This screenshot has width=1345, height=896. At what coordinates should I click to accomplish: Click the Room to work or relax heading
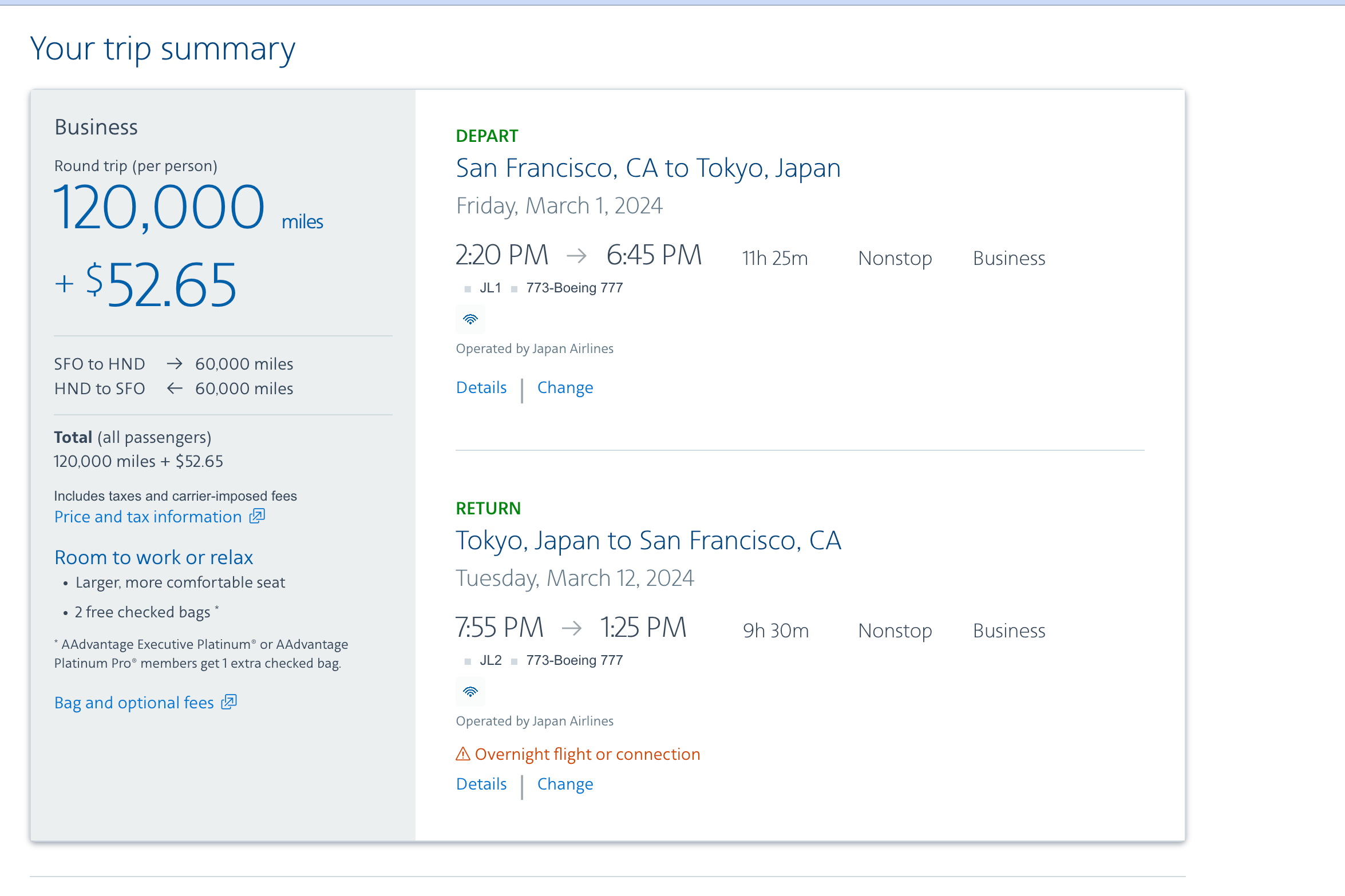[x=153, y=557]
